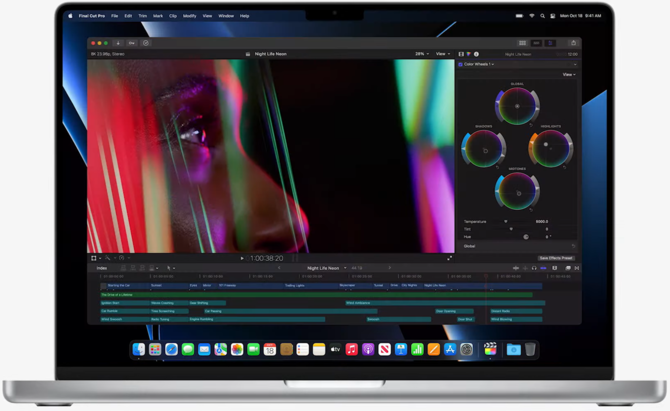
Task: Toggle audio skimming waveform icon
Action: (525, 268)
